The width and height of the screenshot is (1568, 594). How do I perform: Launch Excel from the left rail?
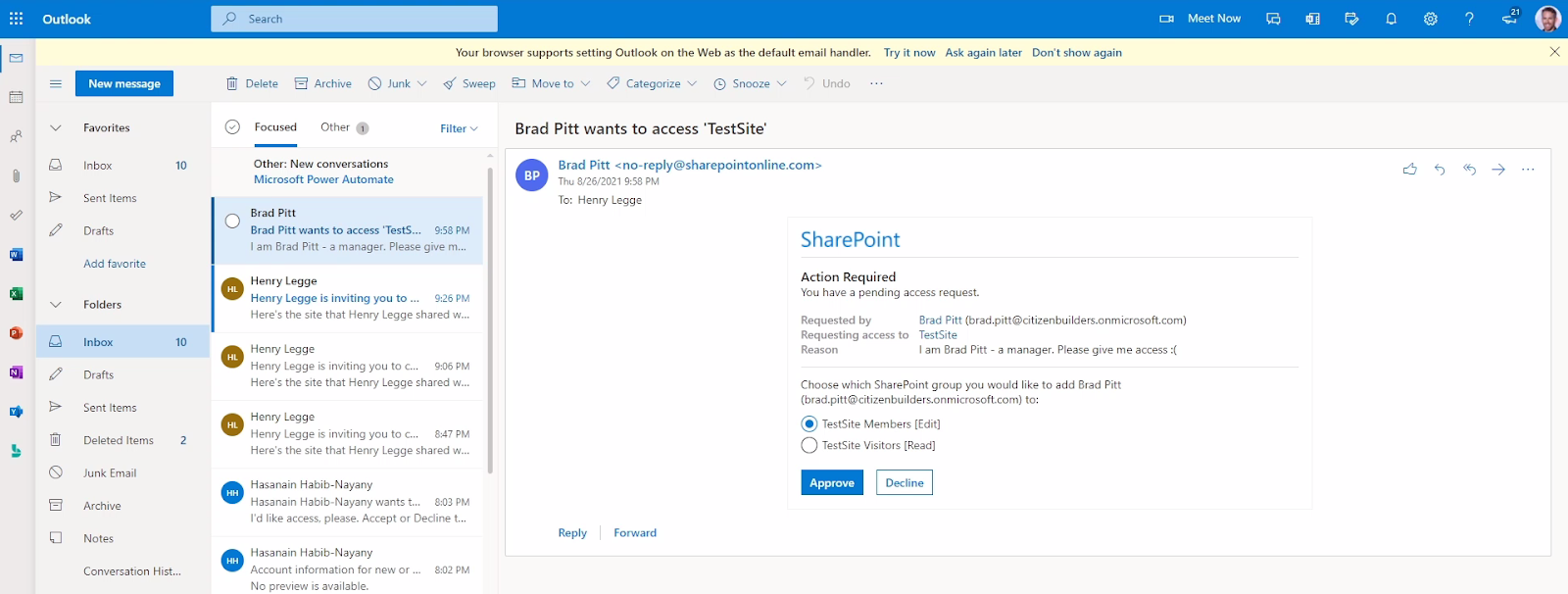(x=16, y=294)
